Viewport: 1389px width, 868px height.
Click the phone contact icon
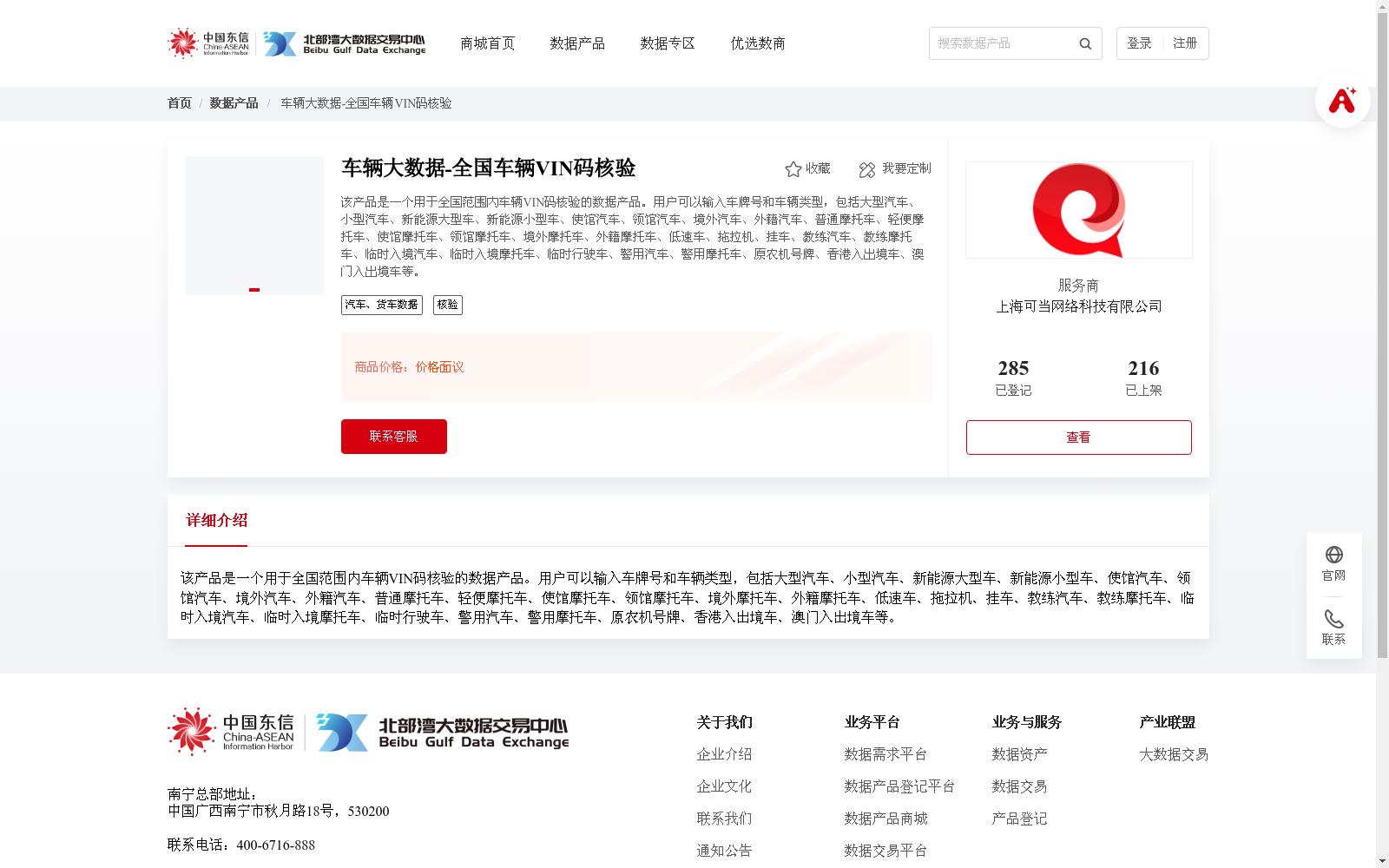[x=1334, y=619]
